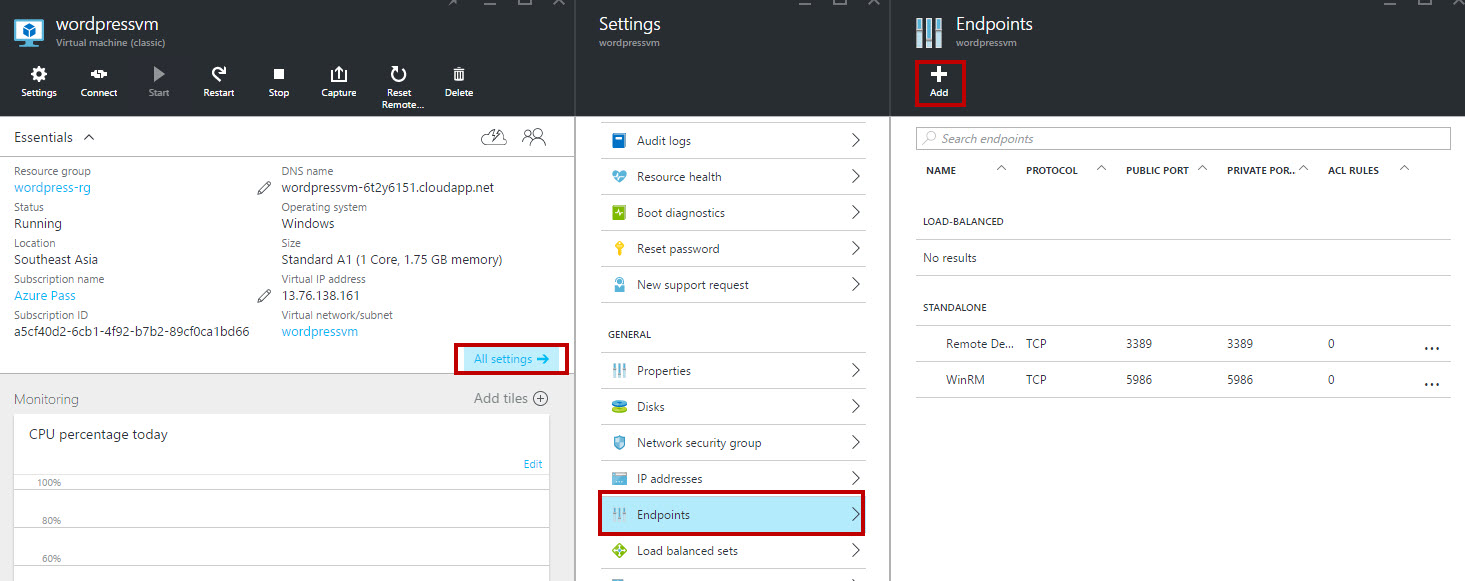
Task: Open Audit logs via its icon
Action: [619, 141]
